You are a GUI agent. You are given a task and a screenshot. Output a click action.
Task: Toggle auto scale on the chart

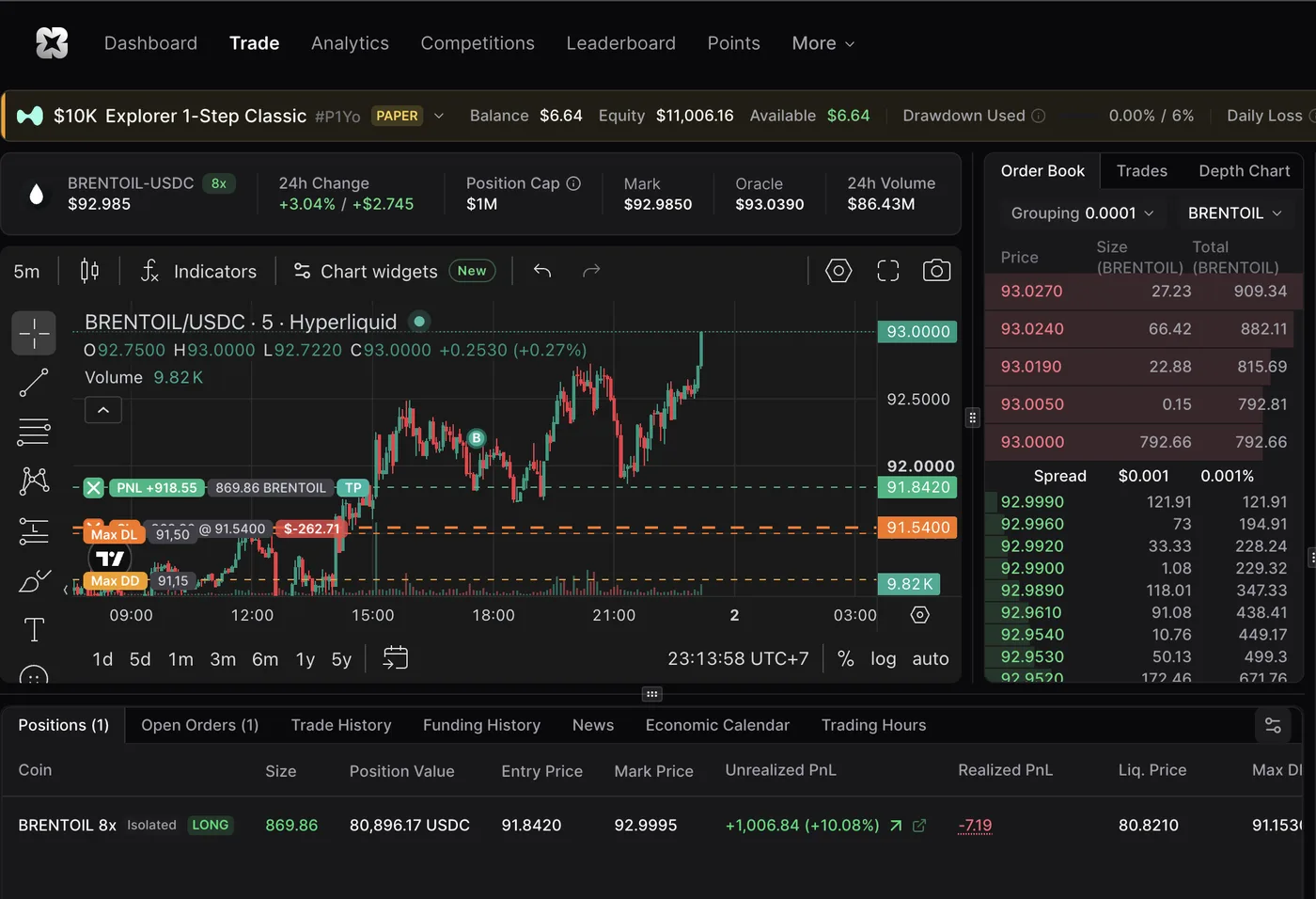pos(931,658)
